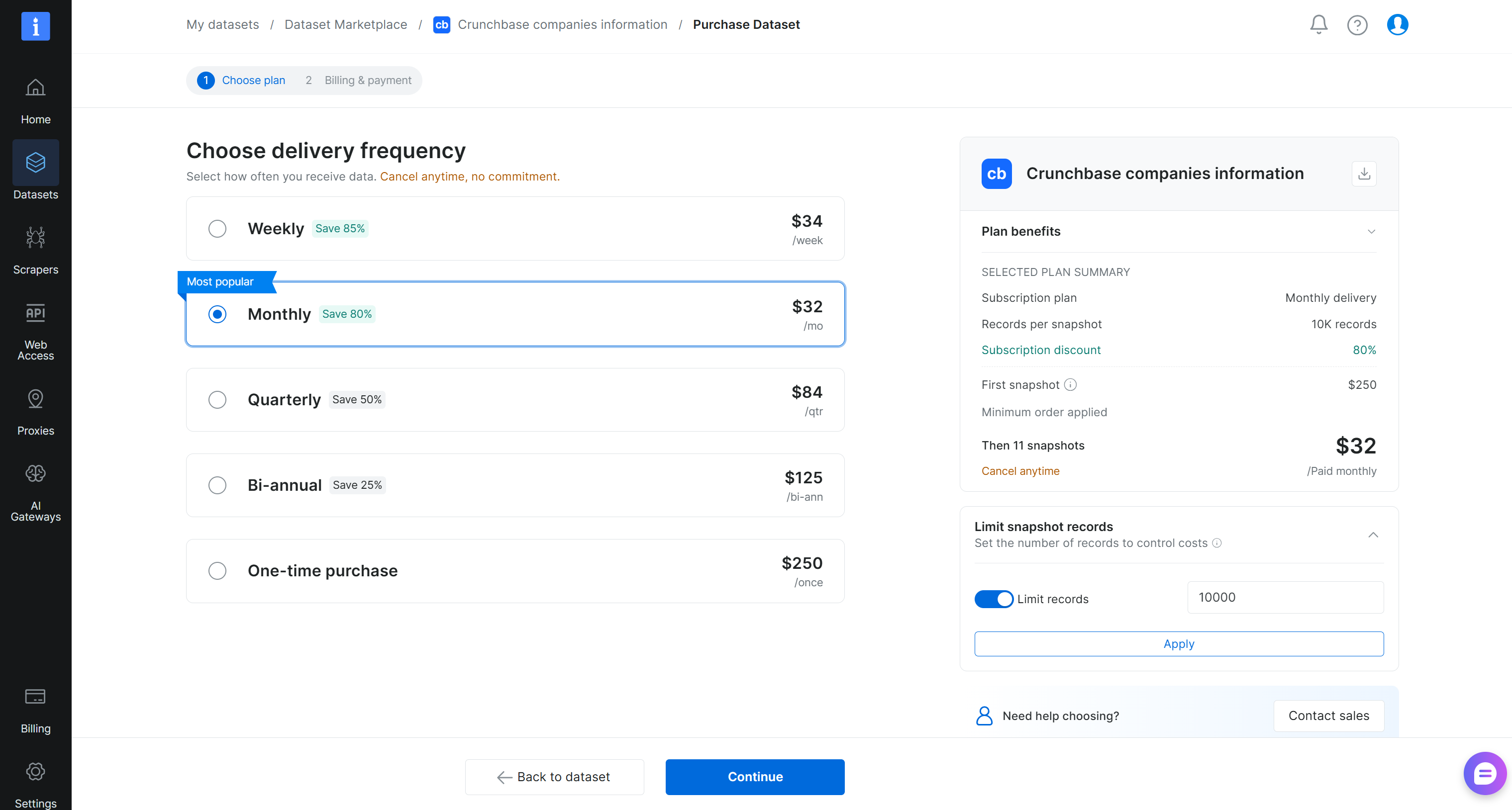This screenshot has width=1512, height=810.
Task: Open the Scrapers sidebar section
Action: point(35,251)
